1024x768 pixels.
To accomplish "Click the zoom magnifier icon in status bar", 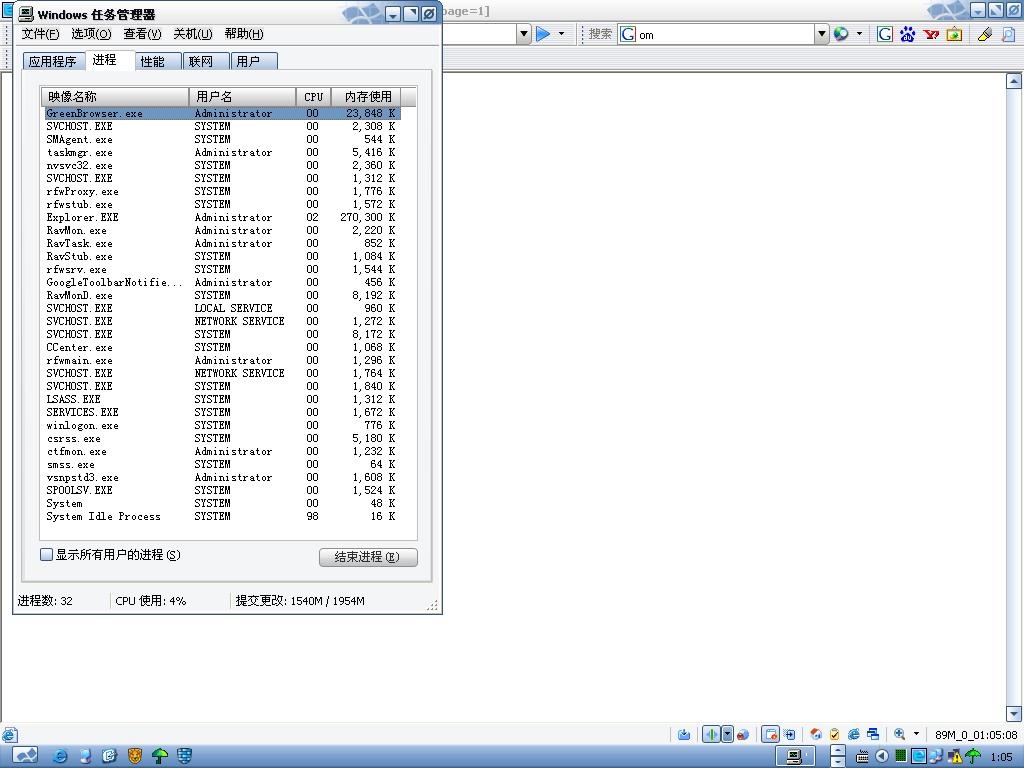I will click(900, 734).
